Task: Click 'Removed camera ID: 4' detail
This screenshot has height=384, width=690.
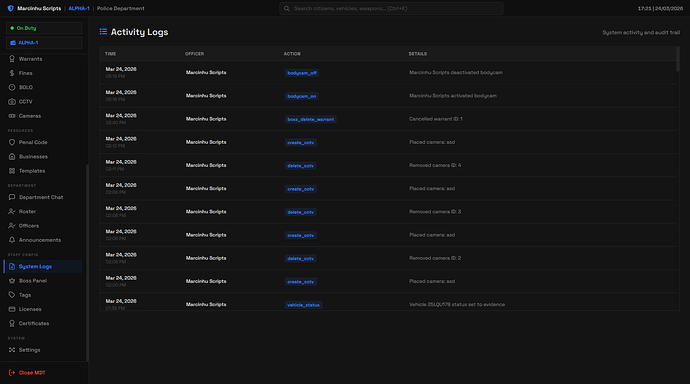Action: click(x=435, y=165)
